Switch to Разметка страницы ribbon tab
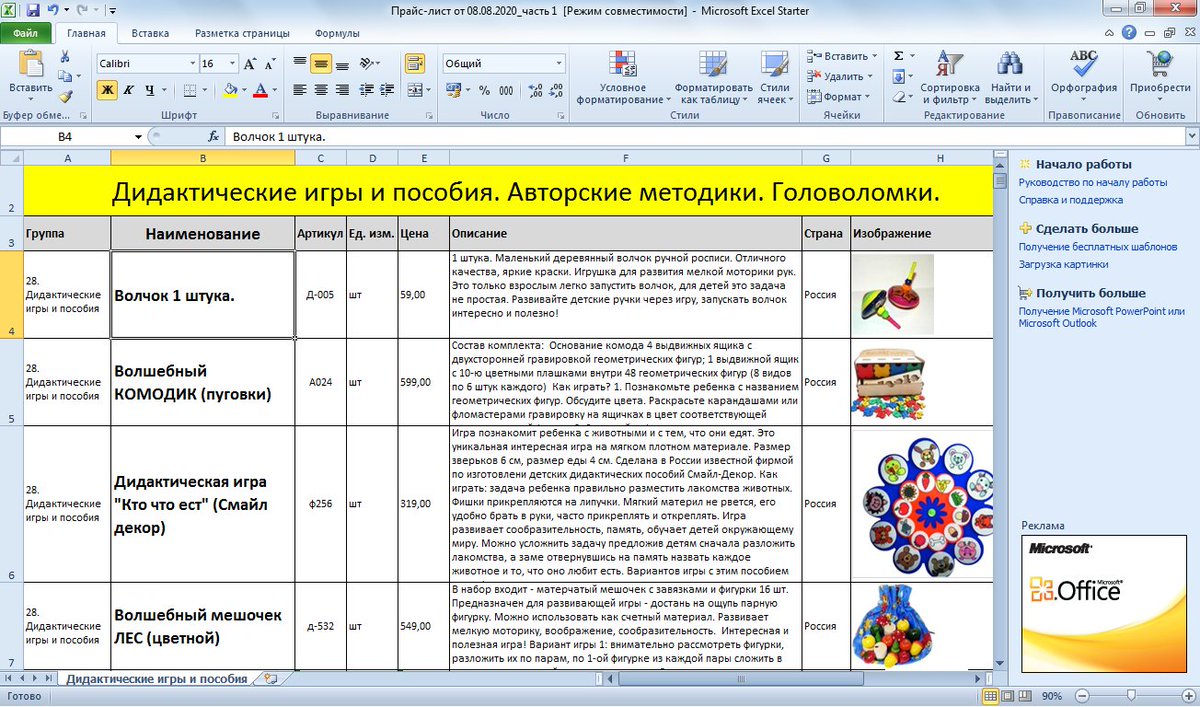Viewport: 1200px width, 707px height. tap(243, 33)
